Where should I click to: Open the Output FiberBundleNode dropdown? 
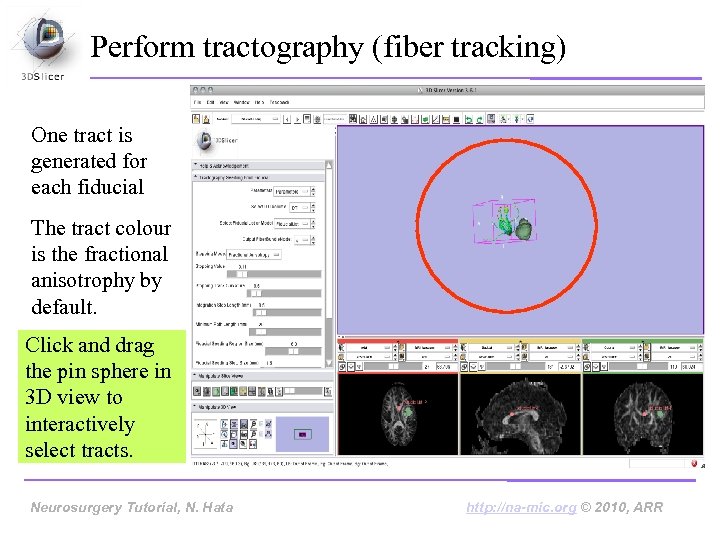pyautogui.click(x=303, y=240)
